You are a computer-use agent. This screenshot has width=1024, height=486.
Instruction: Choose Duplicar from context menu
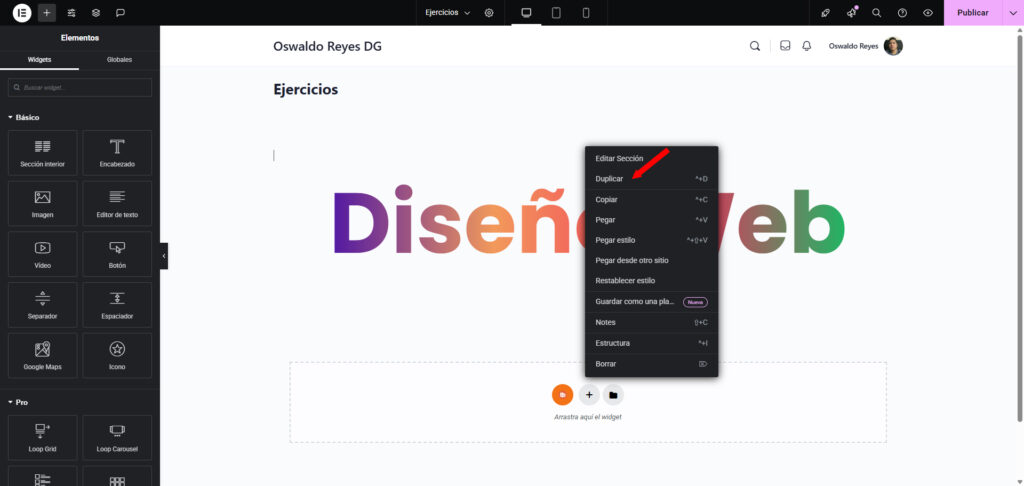(609, 179)
